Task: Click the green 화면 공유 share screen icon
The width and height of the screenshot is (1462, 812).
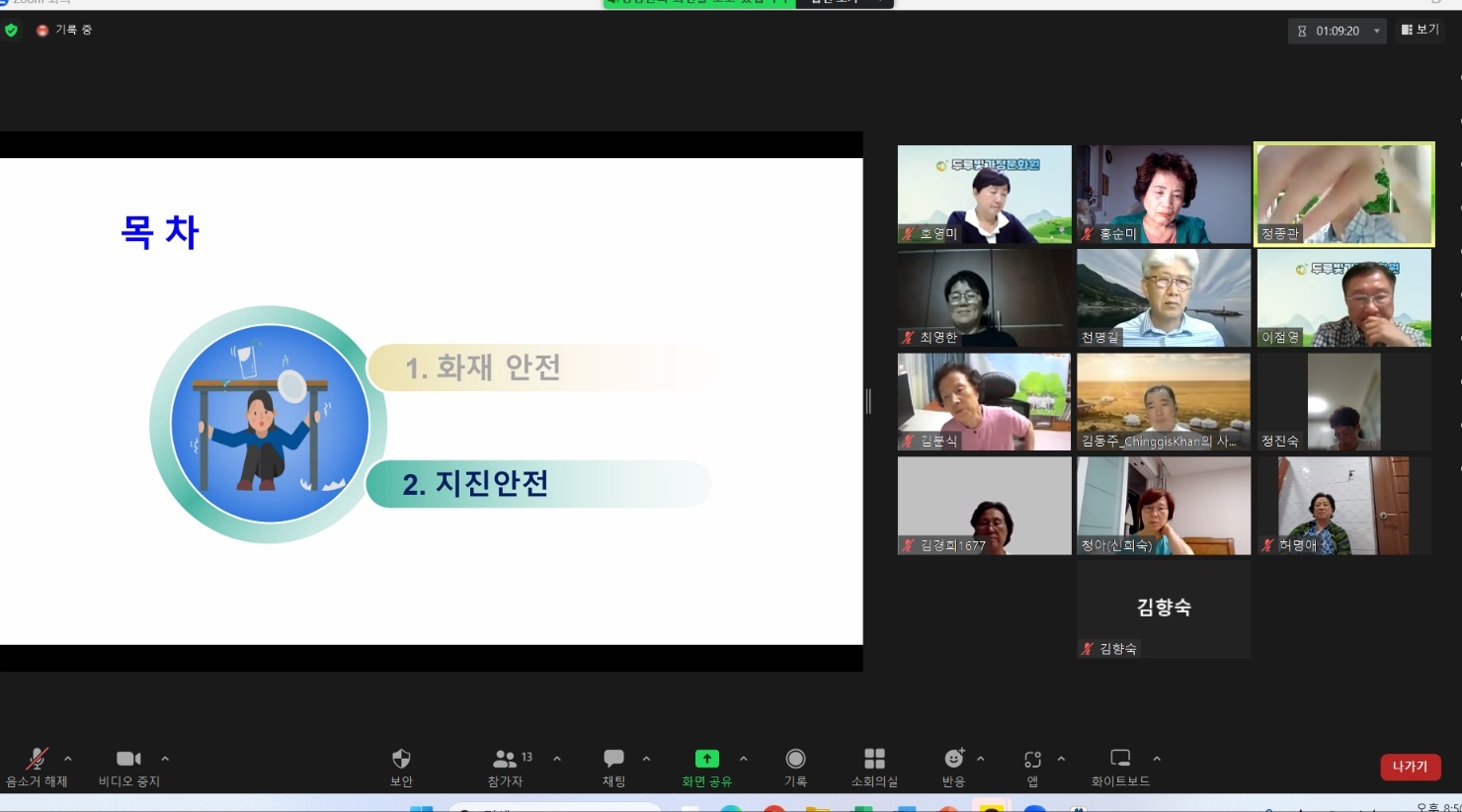Action: click(707, 759)
